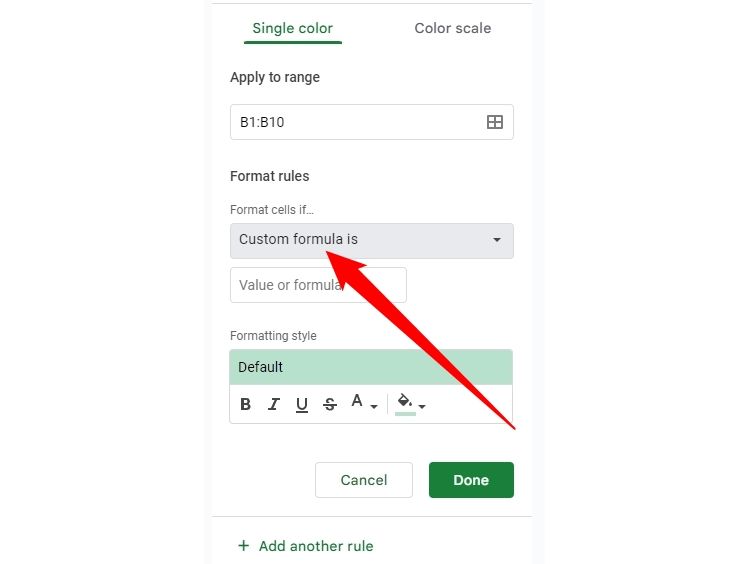Toggle Italic formatting style
The width and height of the screenshot is (750, 564).
click(274, 405)
